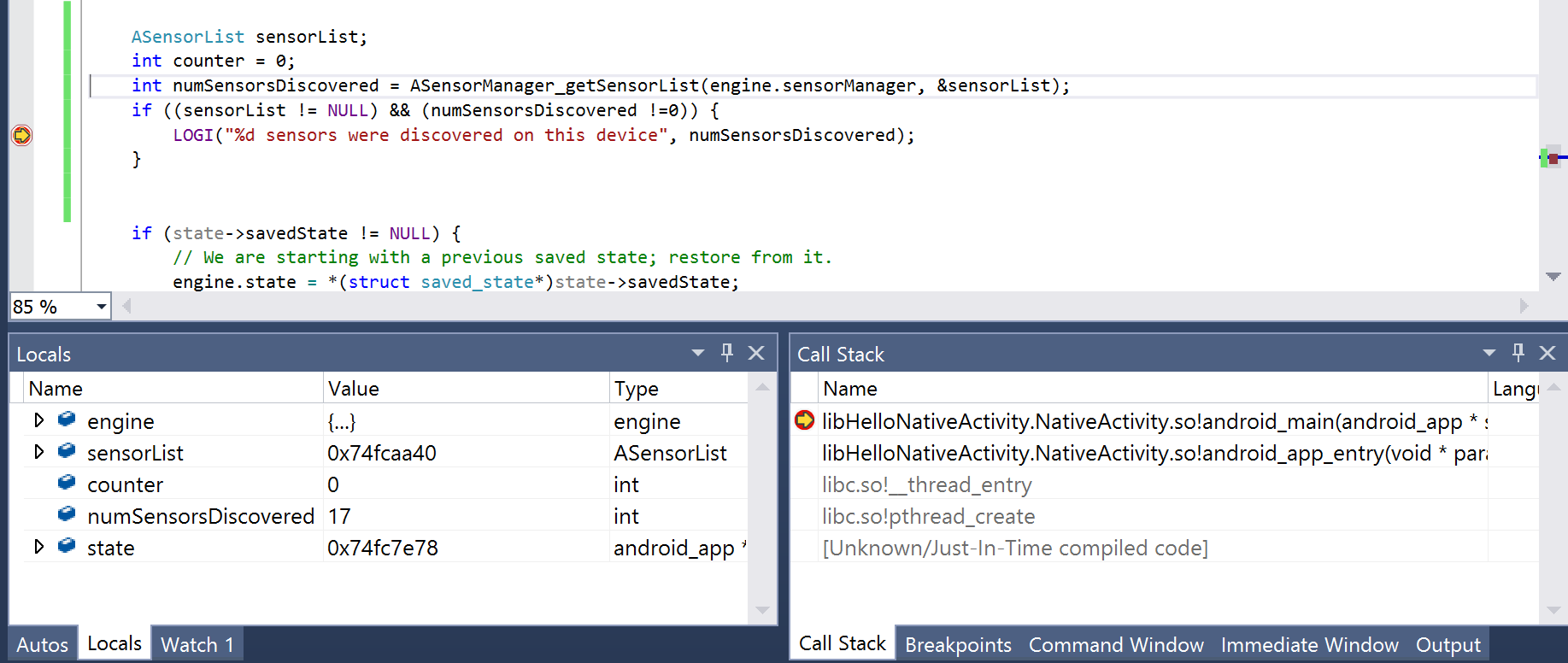Open the Immediate Window tab
The image size is (1568, 663).
click(x=1309, y=645)
